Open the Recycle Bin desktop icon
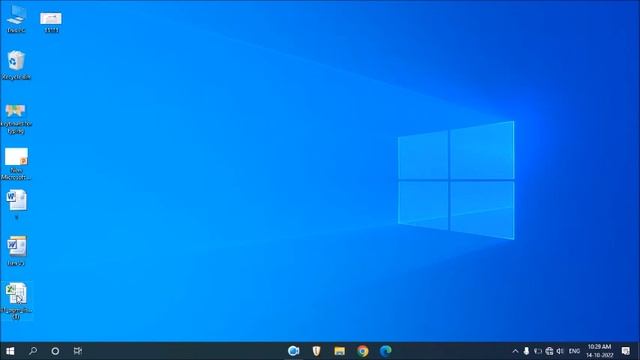Image resolution: width=640 pixels, height=360 pixels. pos(16,65)
